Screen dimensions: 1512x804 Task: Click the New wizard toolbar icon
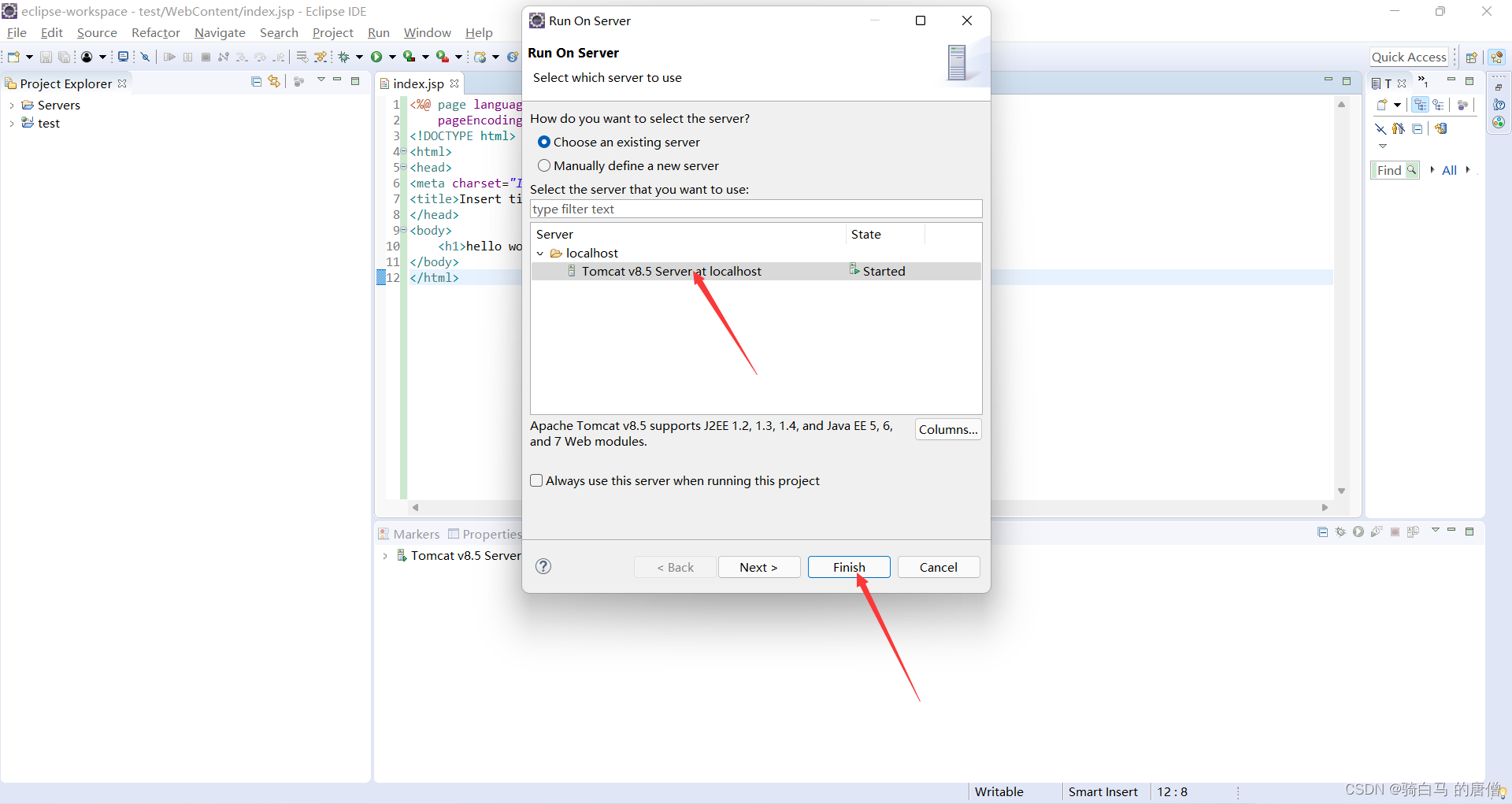click(13, 57)
